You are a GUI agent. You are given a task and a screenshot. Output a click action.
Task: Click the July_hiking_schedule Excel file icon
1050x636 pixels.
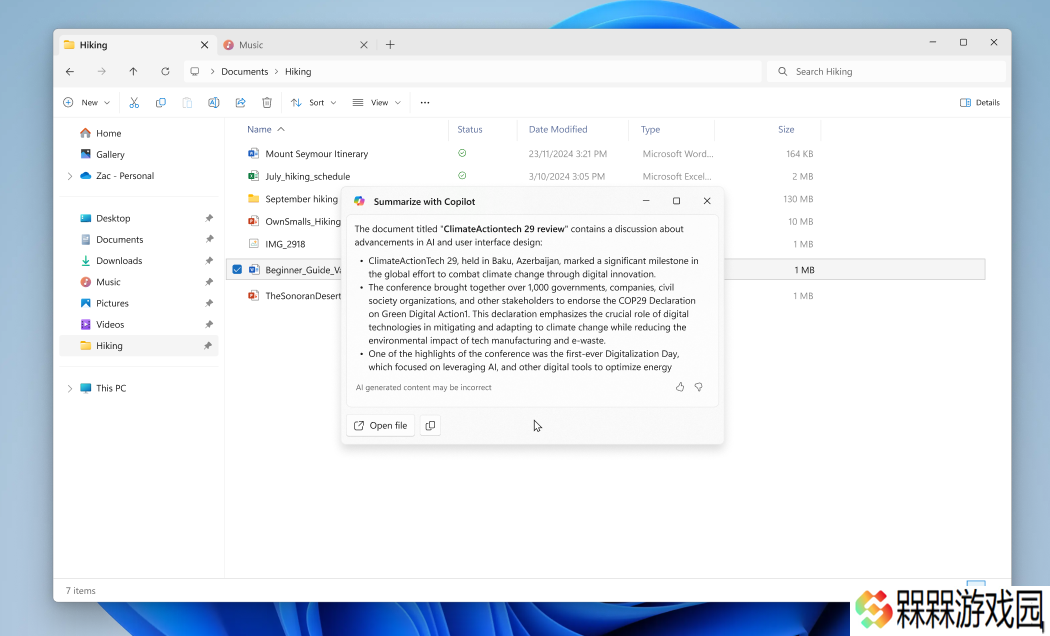point(253,176)
